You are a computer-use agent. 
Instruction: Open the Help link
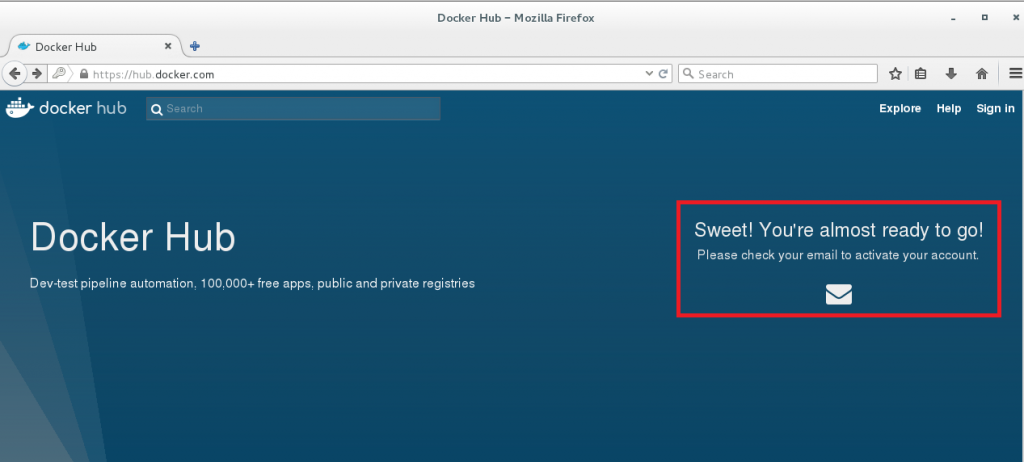[x=948, y=108]
